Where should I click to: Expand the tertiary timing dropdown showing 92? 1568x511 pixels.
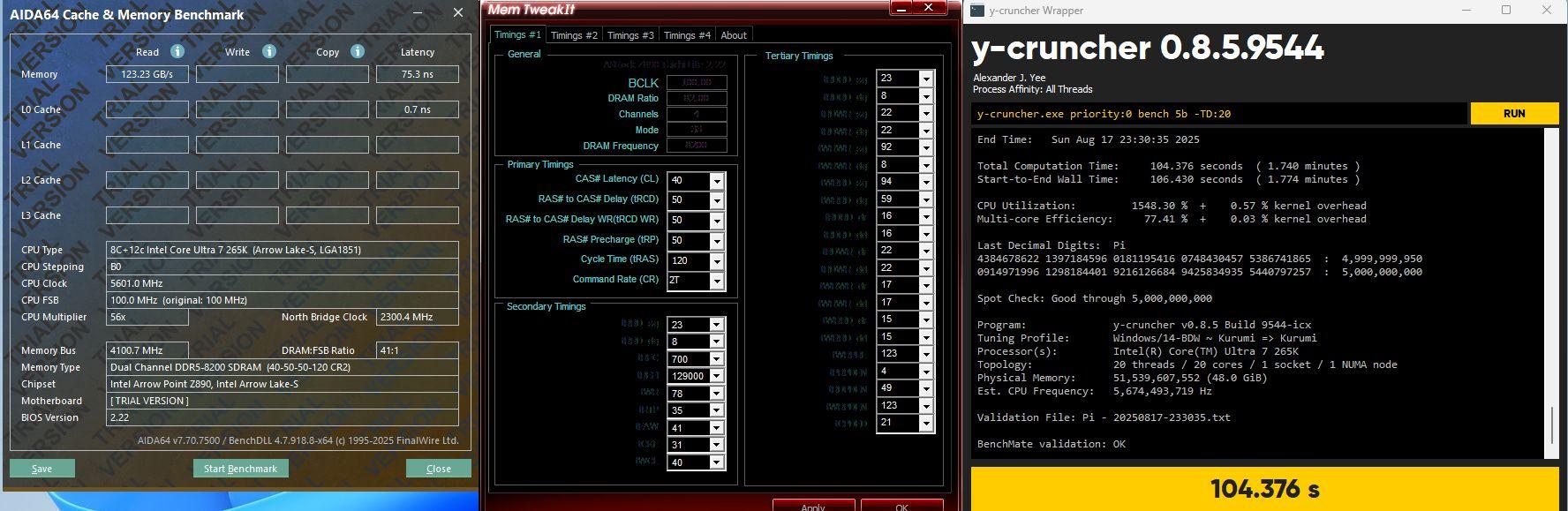pos(925,147)
